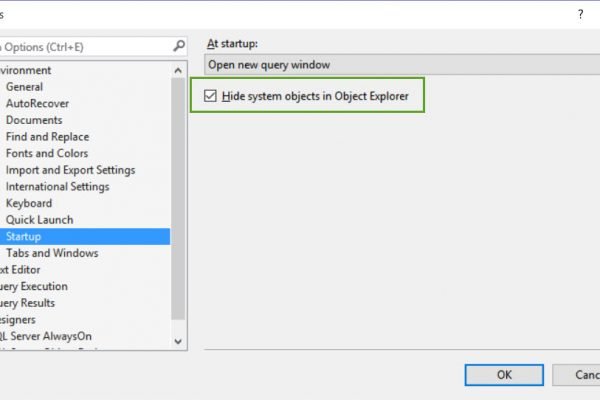The height and width of the screenshot is (400, 600).
Task: Select General in the options tree
Action: (24, 87)
